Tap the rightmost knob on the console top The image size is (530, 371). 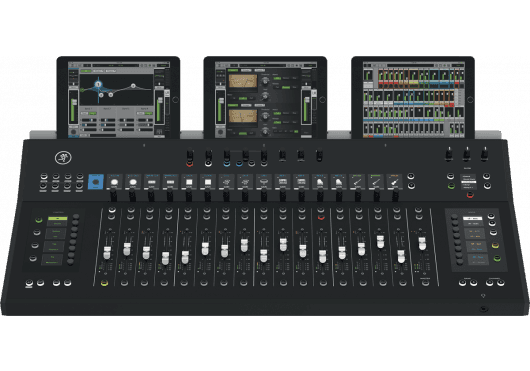tap(485, 154)
